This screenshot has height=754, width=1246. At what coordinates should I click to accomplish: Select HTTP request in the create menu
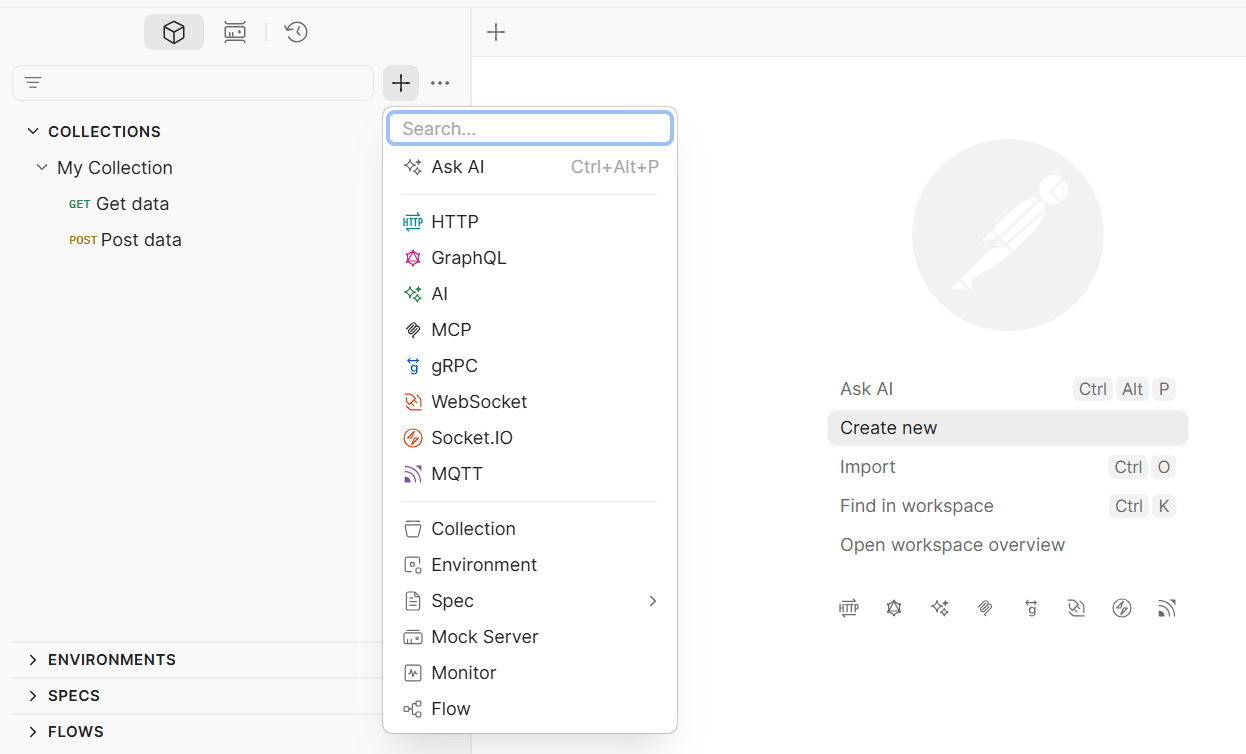[530, 222]
